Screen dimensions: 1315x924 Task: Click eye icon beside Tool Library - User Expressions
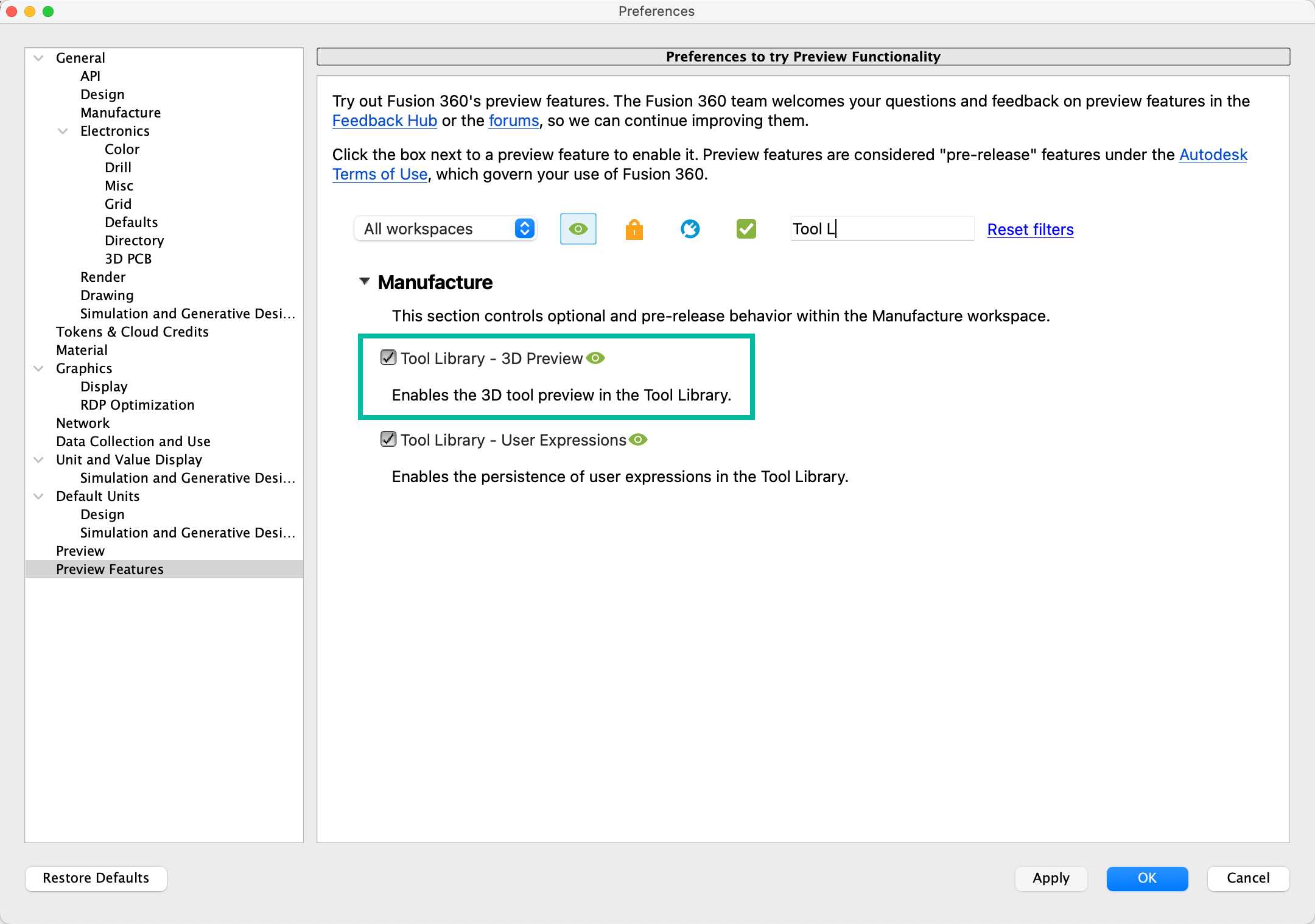click(637, 439)
